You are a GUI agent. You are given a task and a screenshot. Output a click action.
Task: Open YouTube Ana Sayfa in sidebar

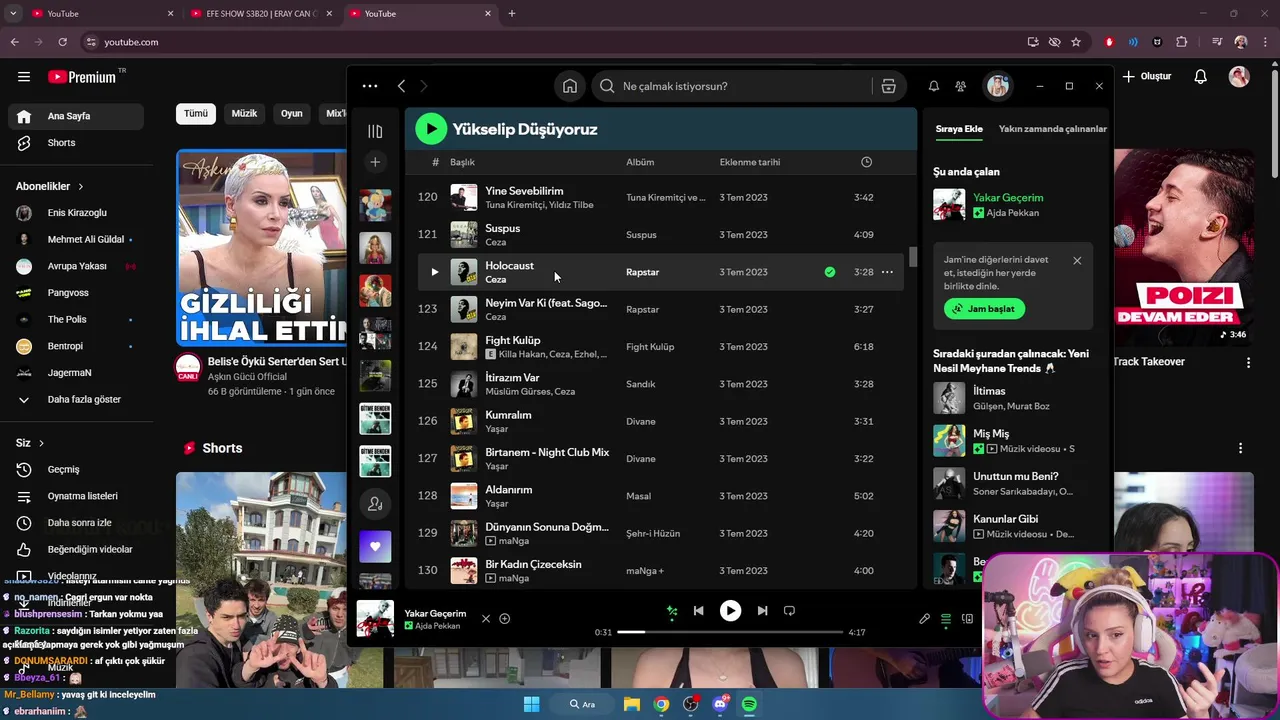click(76, 116)
